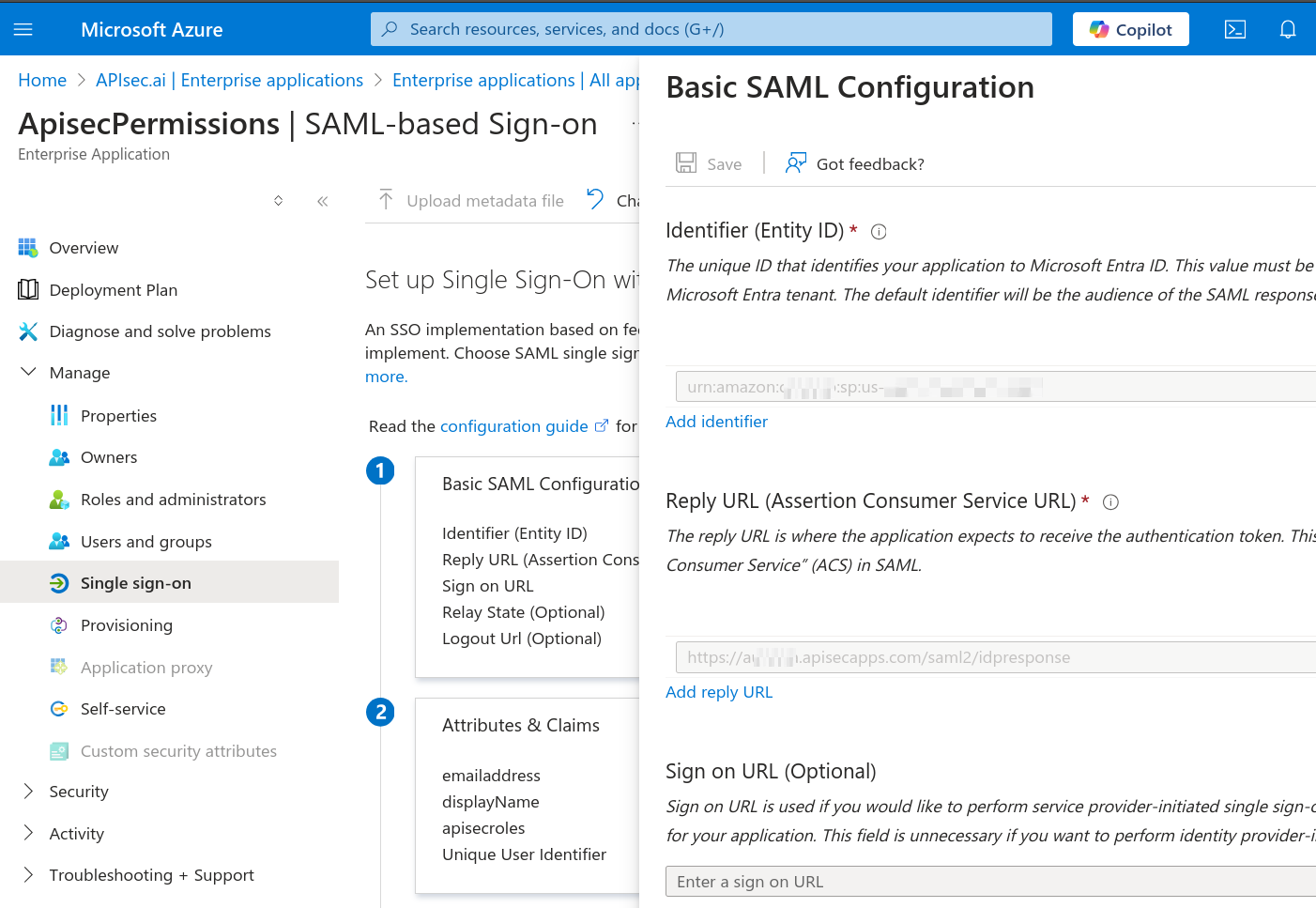
Task: Click the Add identifier link
Action: tap(716, 422)
